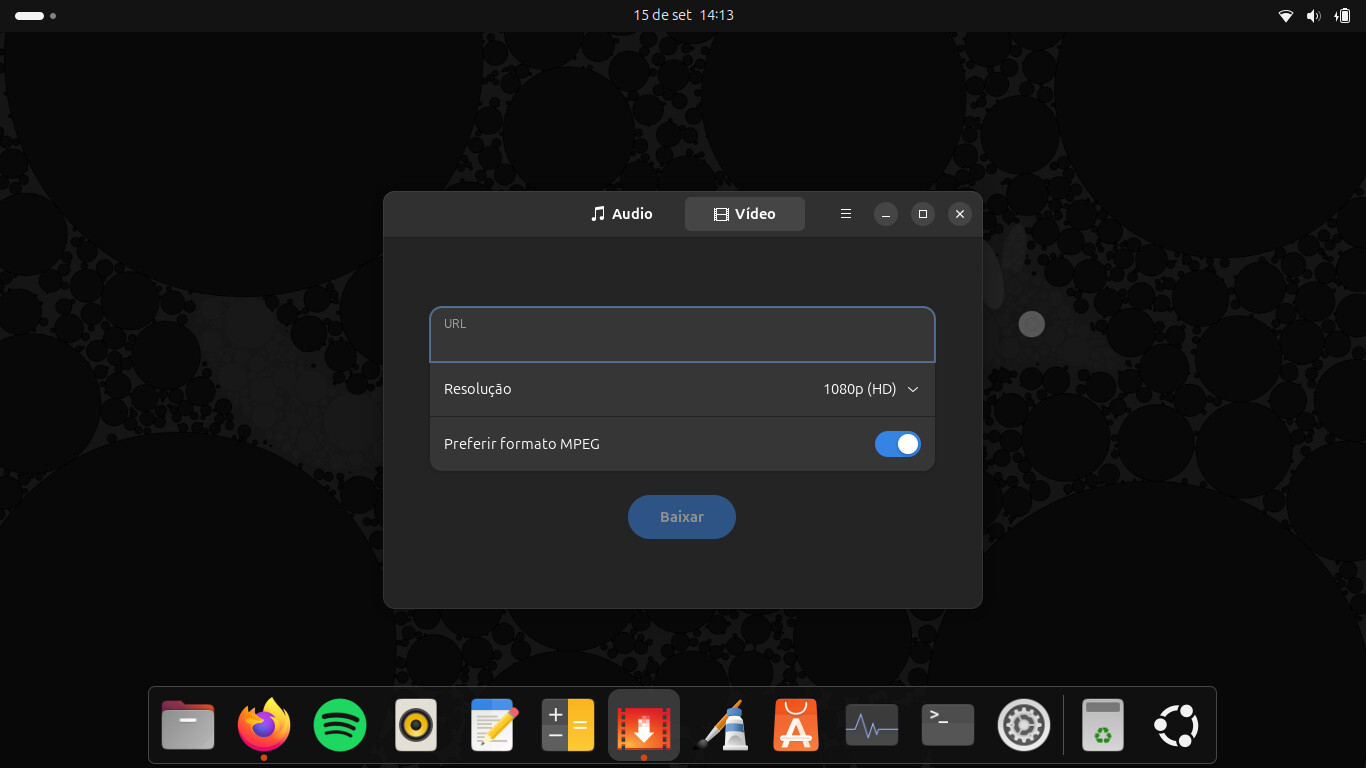The height and width of the screenshot is (768, 1366).
Task: Open system menu via the volume icon
Action: 1314,15
